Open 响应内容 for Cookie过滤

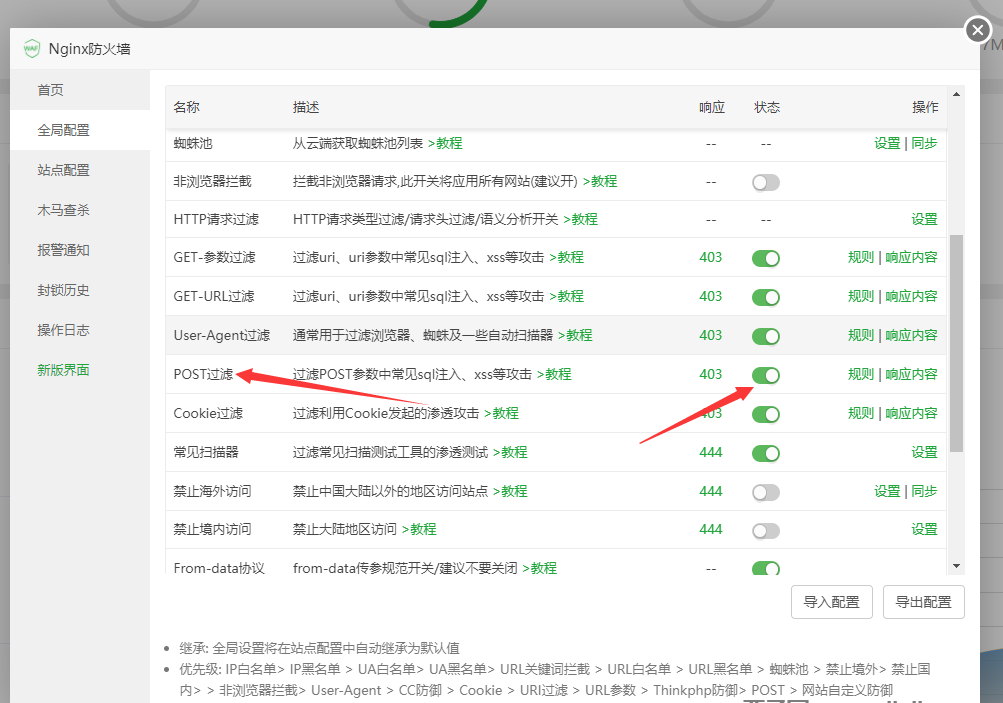[911, 413]
